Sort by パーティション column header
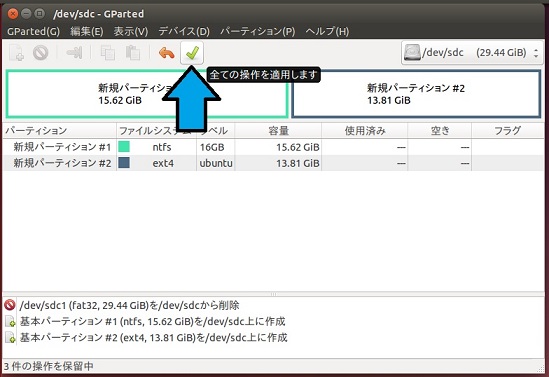 point(59,131)
